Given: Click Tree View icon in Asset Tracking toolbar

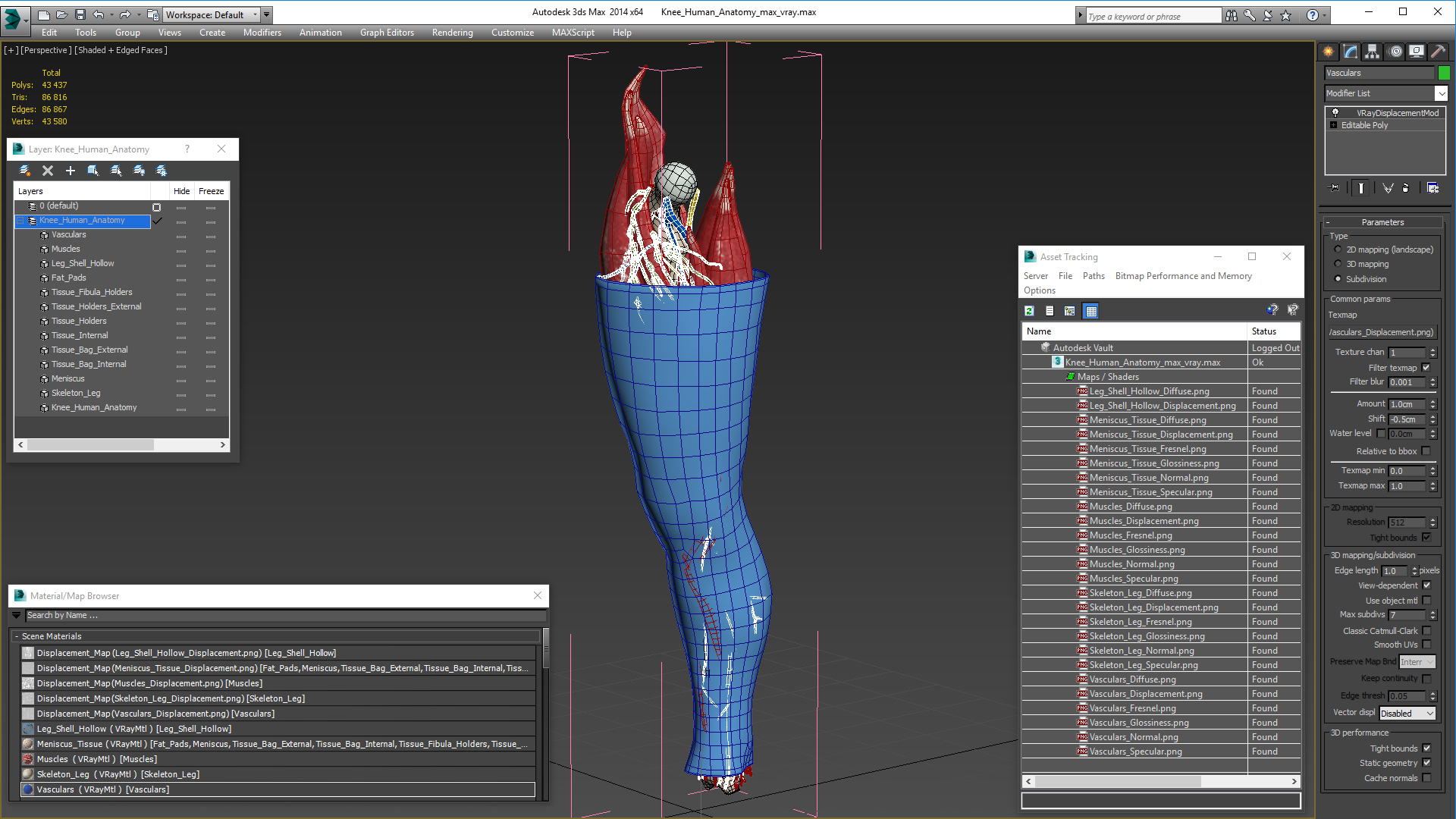Looking at the screenshot, I should point(1070,311).
